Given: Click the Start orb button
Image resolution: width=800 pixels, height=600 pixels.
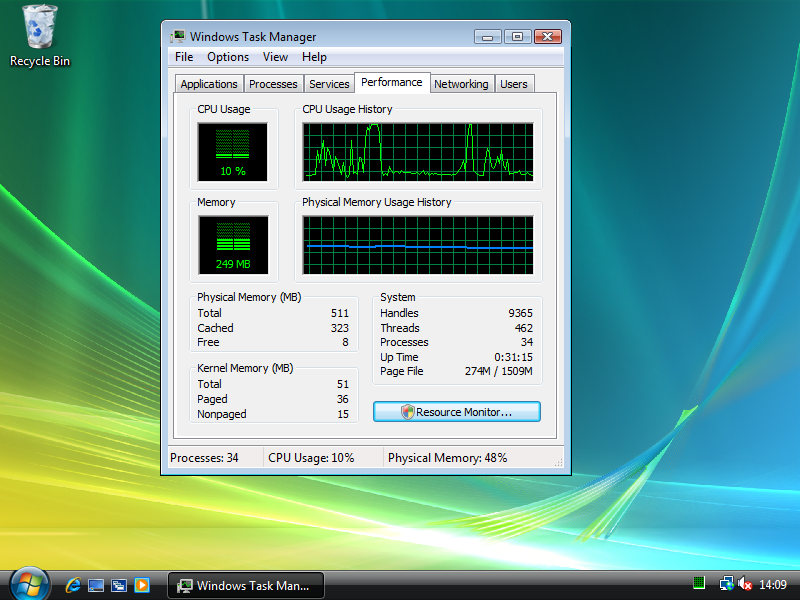Looking at the screenshot, I should tap(30, 584).
